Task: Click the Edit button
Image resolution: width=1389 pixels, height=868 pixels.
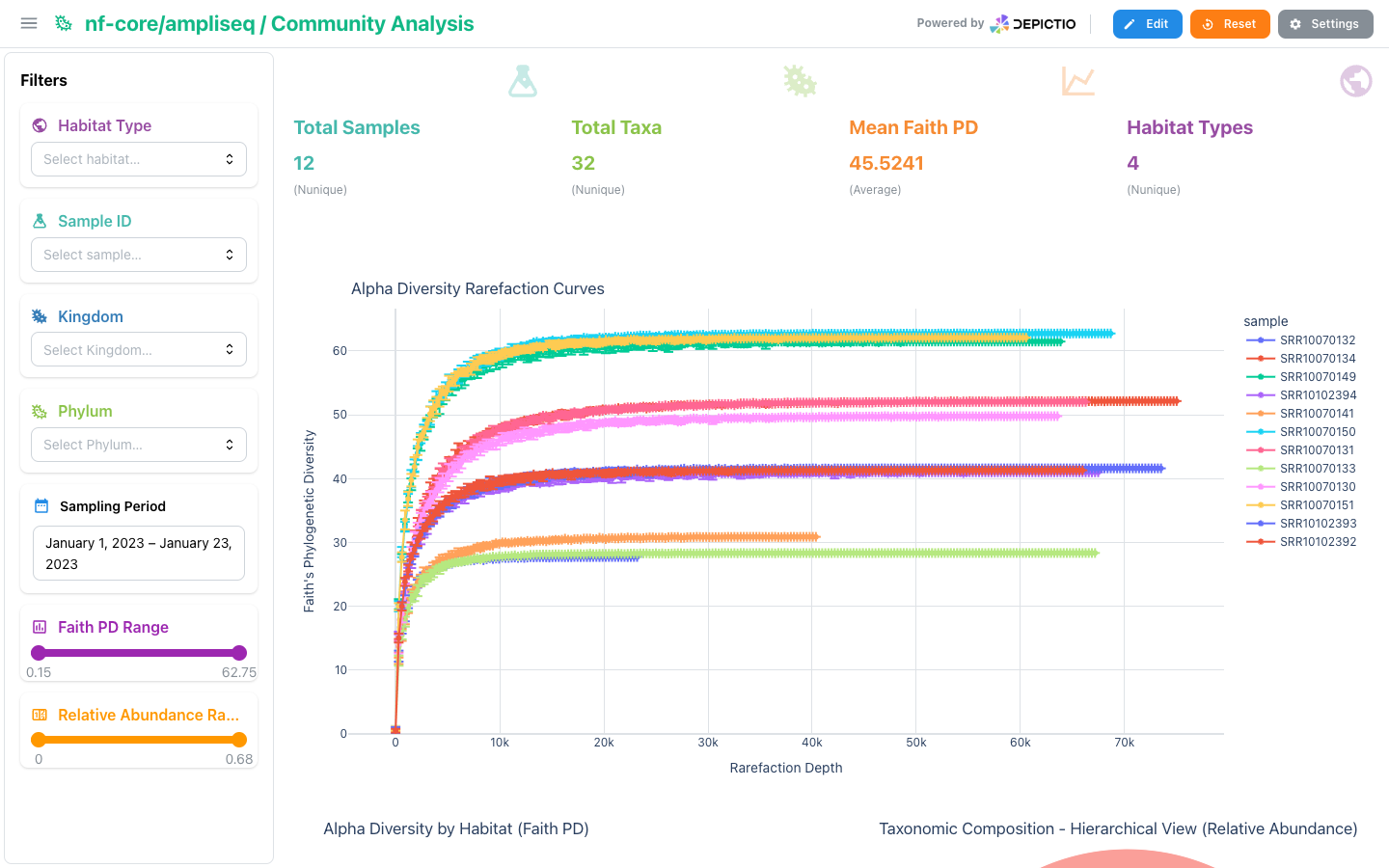Action: pos(1147,24)
